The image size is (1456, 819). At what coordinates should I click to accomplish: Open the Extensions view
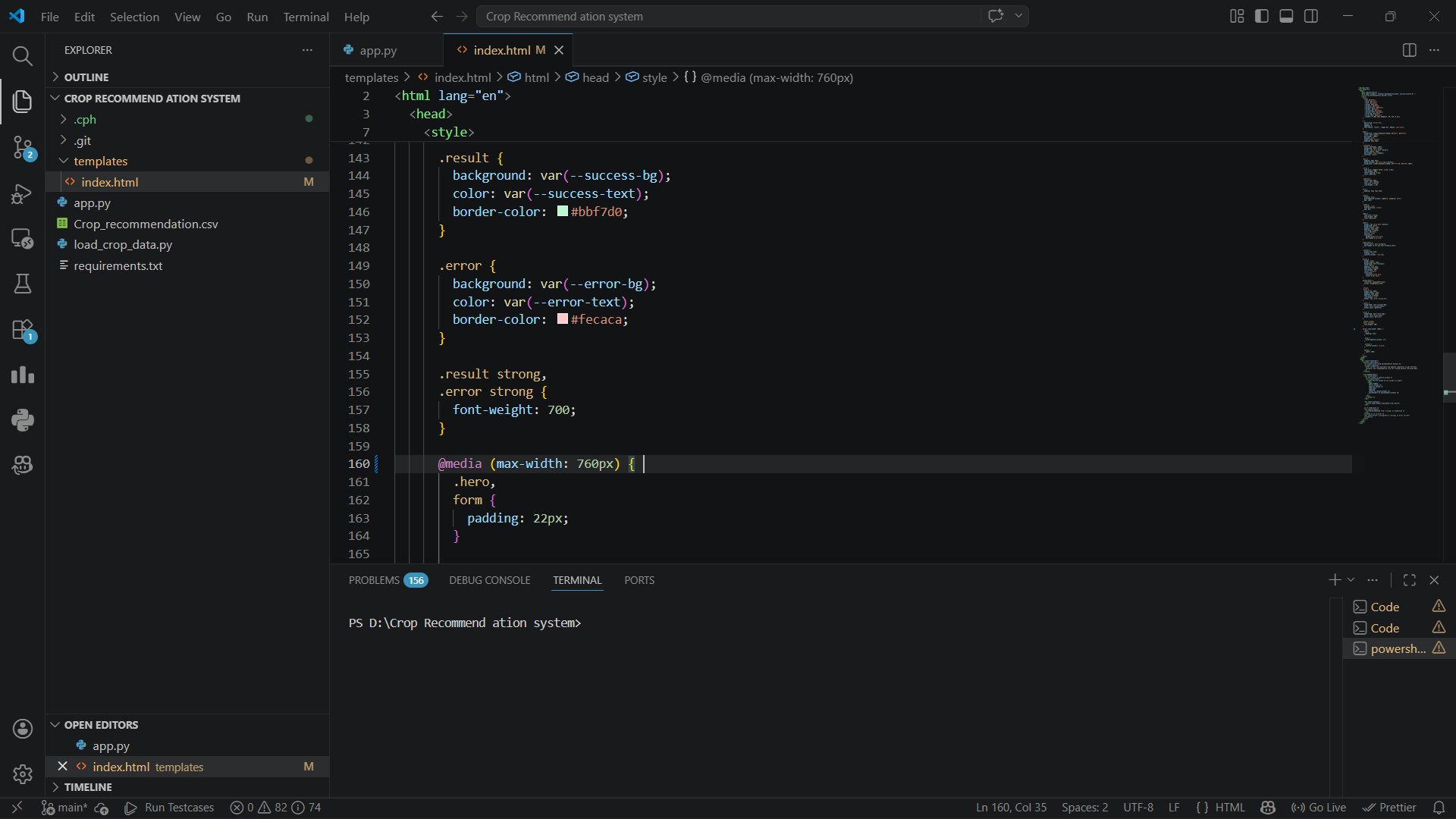click(x=22, y=330)
